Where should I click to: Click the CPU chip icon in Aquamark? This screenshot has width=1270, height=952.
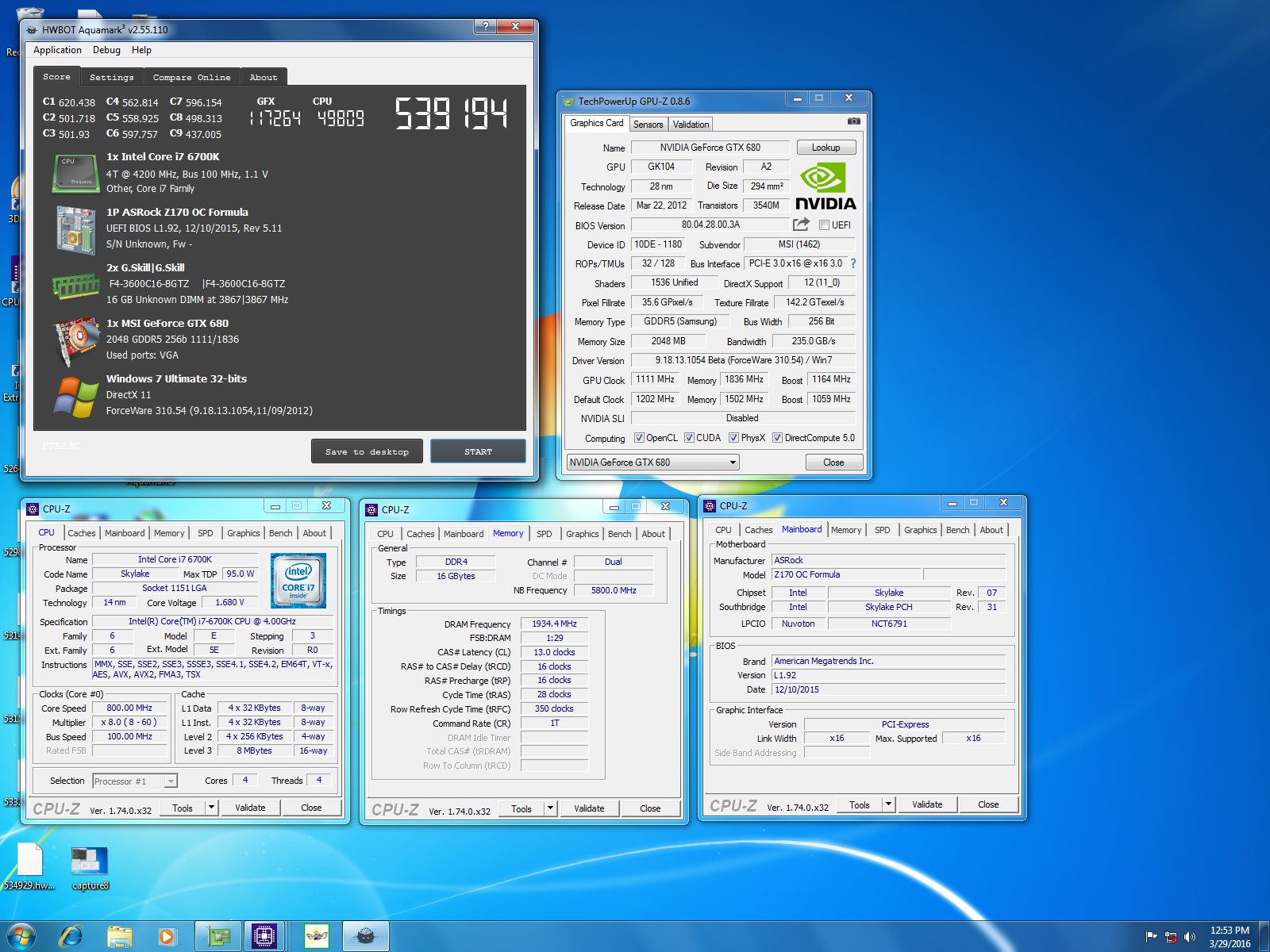75,173
